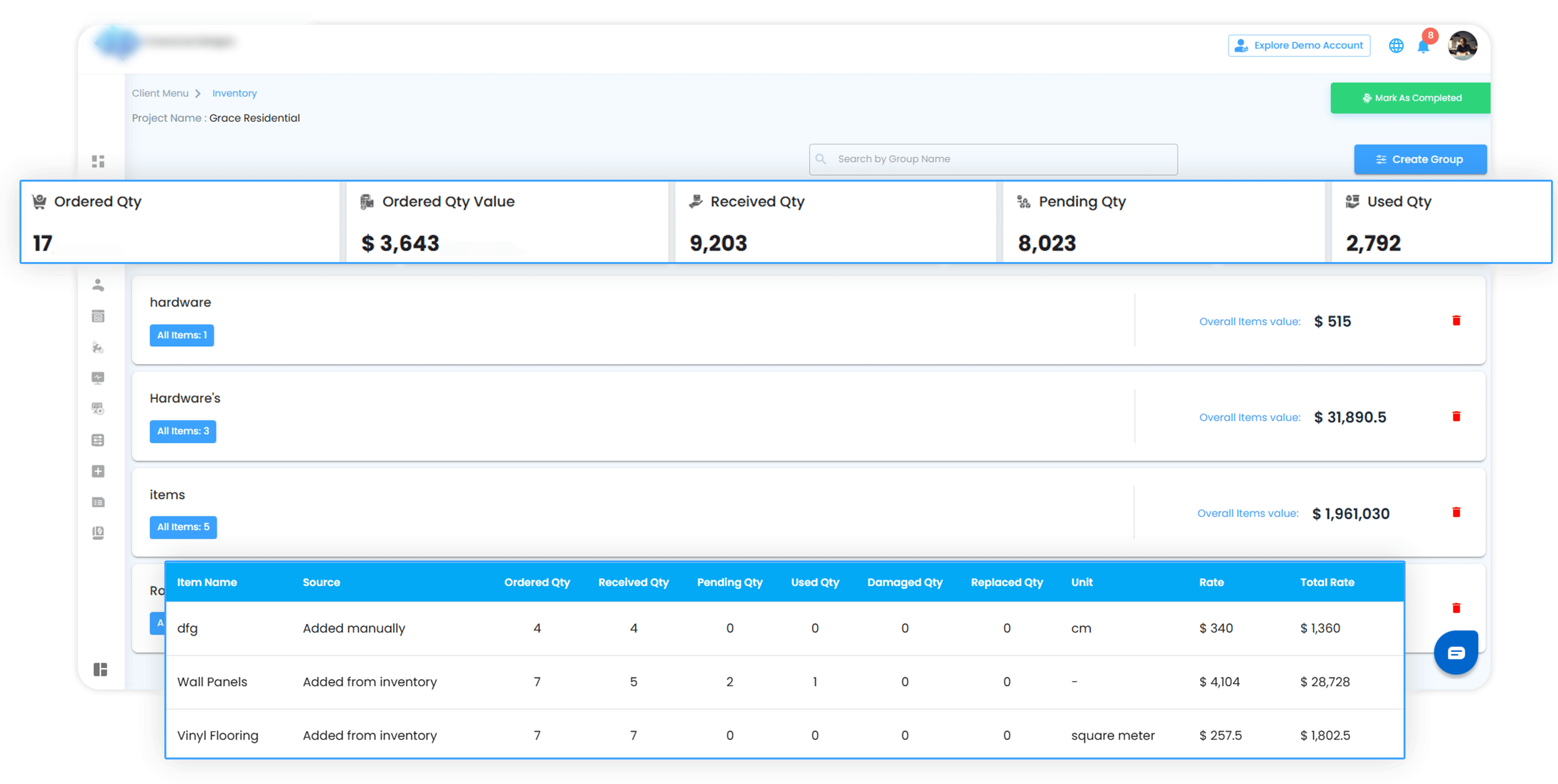Expand the Hardware's group card
Viewport: 1558px width, 784px height.
point(809,416)
